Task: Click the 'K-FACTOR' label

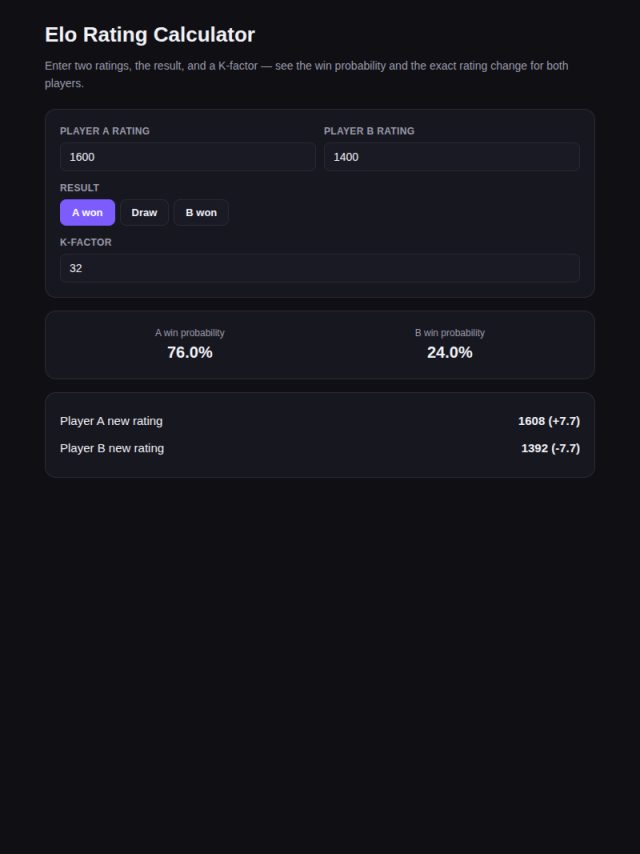Action: tap(86, 242)
